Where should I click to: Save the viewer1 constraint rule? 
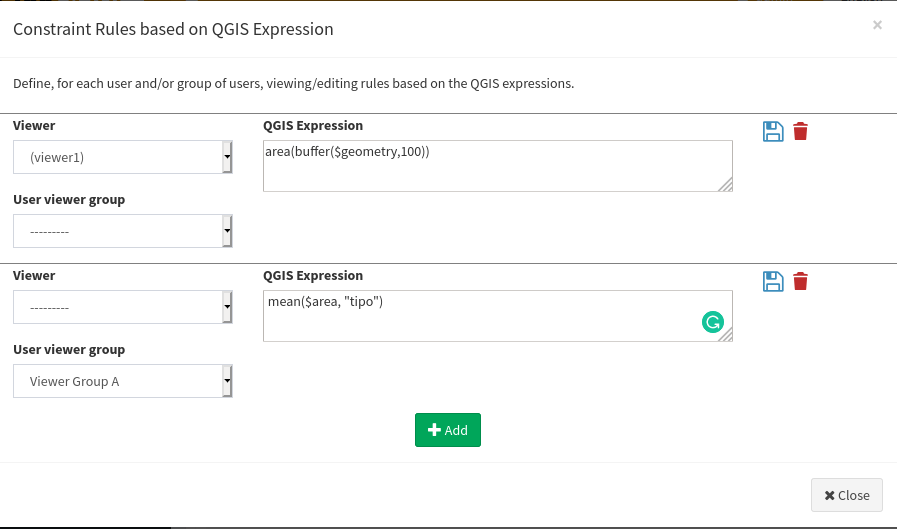773,132
